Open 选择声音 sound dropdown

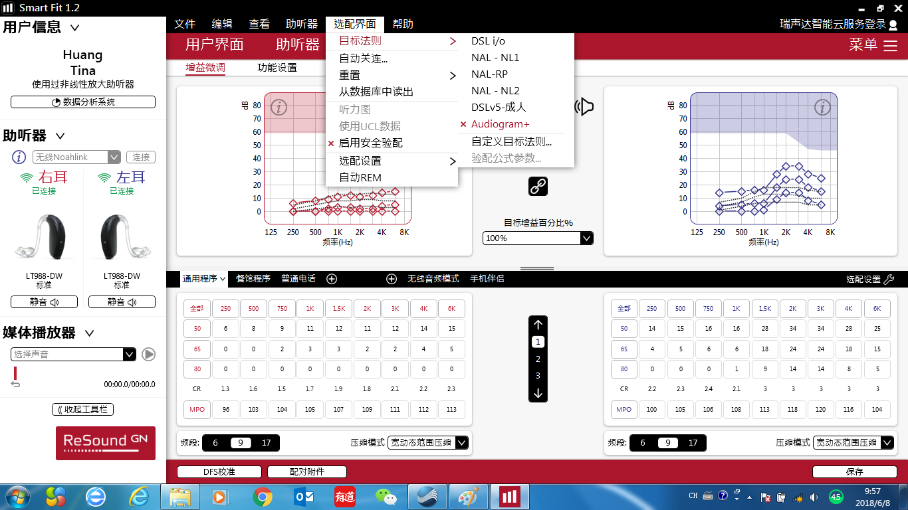click(x=73, y=354)
